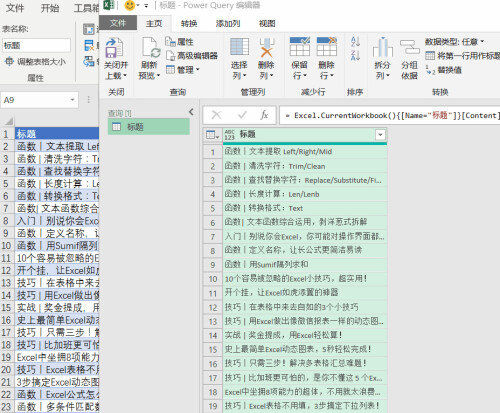The image size is (500, 413).
Task: Click Excel row header 9
Action: 7,233
